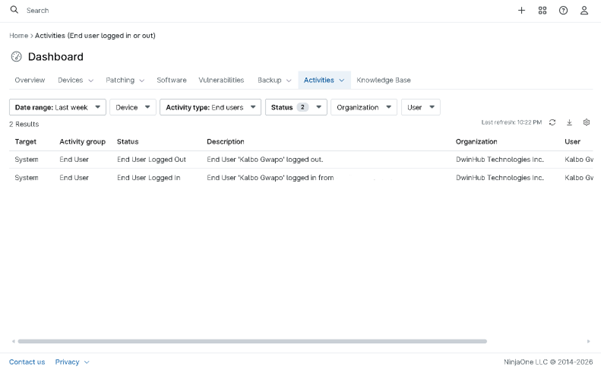
Task: Switch to the Overview tab
Action: [30, 80]
